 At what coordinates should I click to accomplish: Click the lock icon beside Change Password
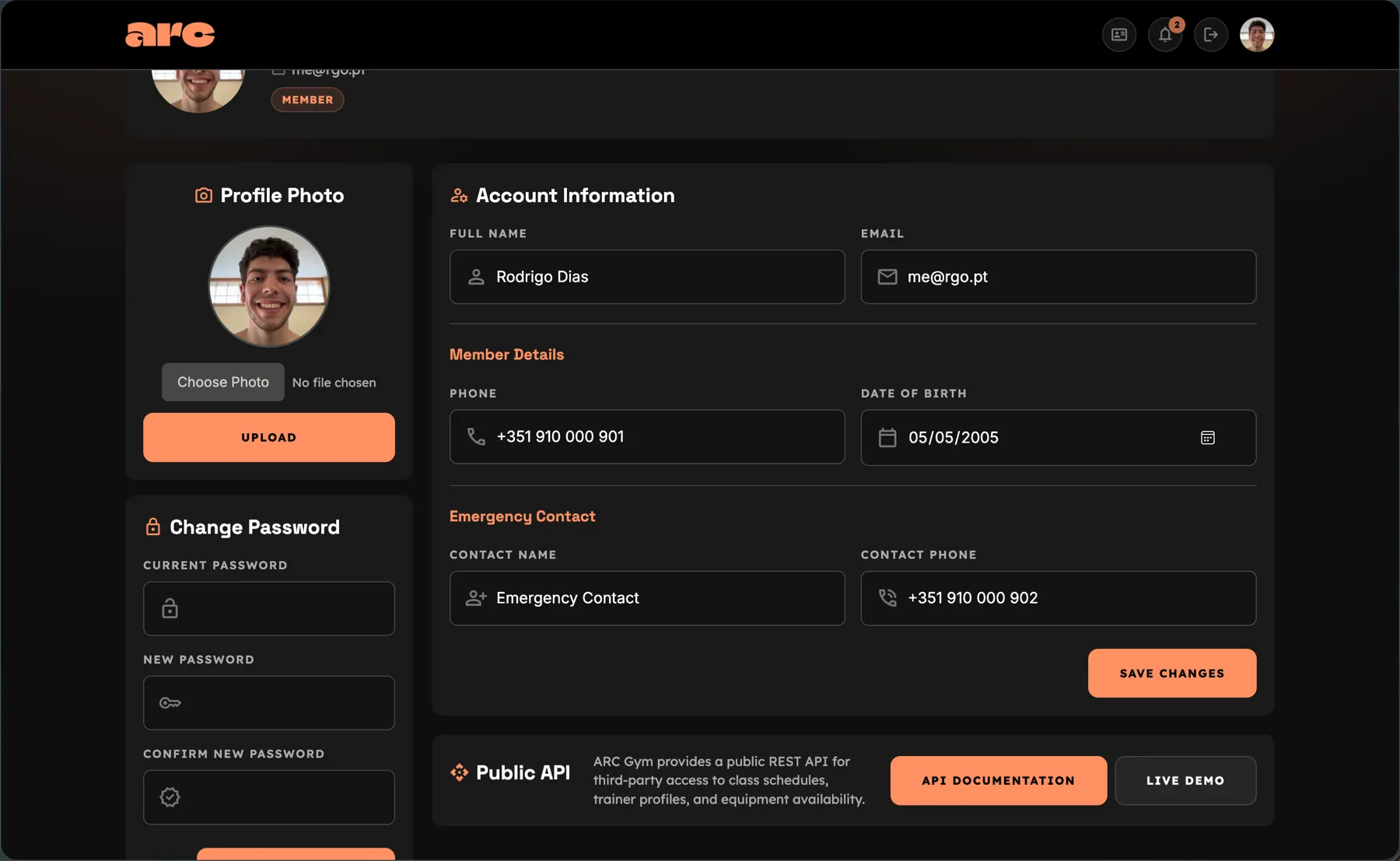click(x=153, y=527)
